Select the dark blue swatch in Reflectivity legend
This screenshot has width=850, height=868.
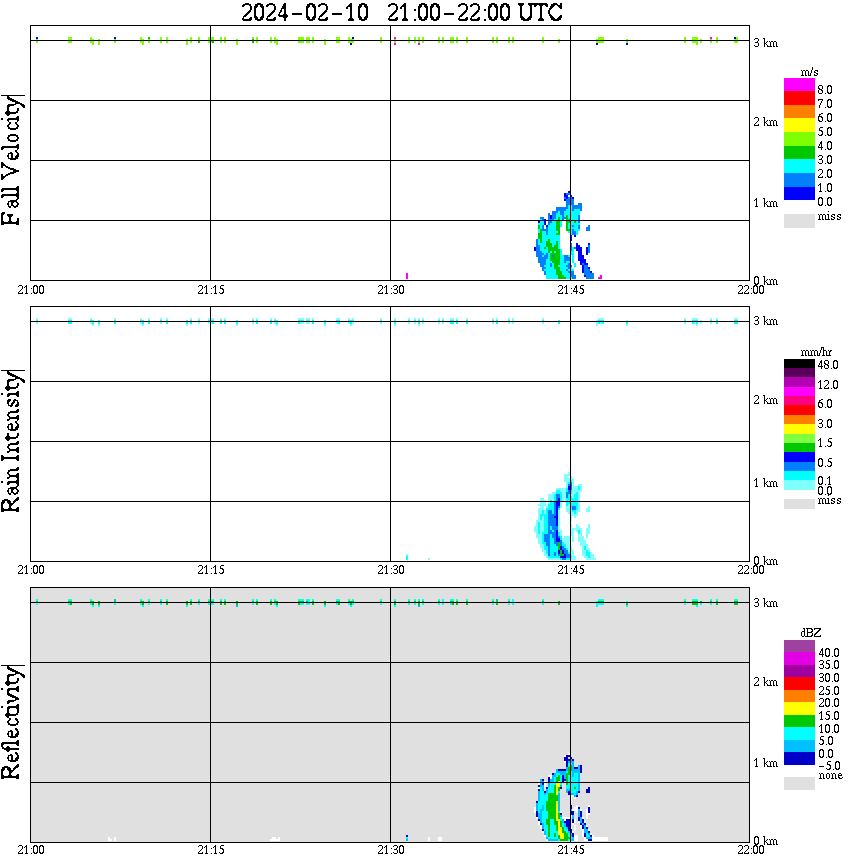(x=799, y=758)
